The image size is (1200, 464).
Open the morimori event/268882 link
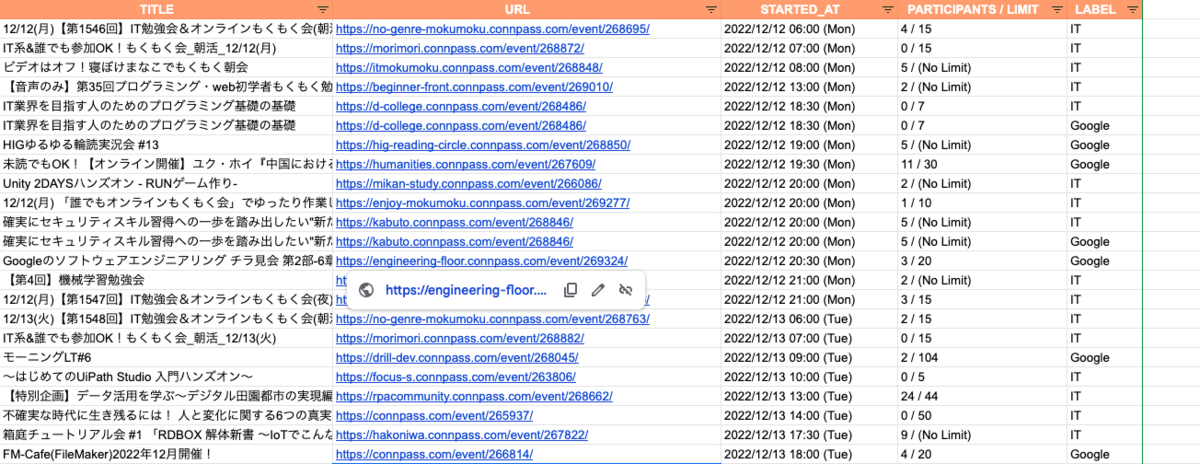point(461,338)
